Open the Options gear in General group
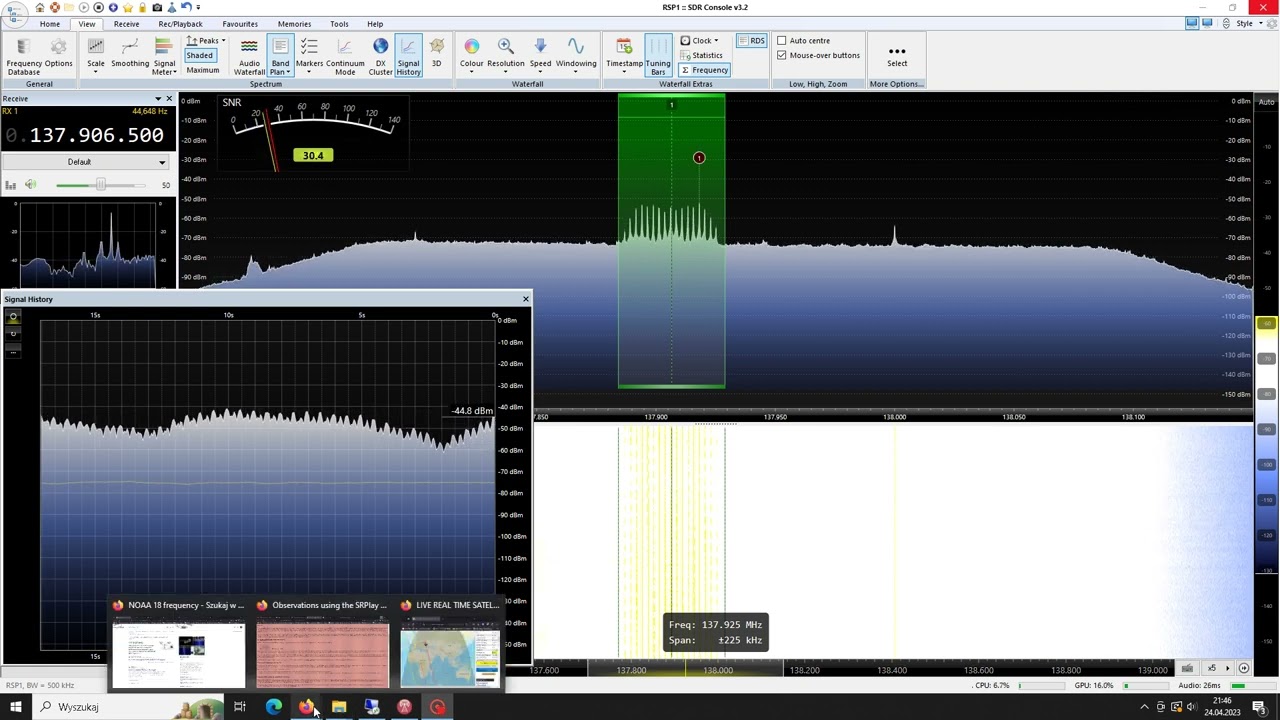The width and height of the screenshot is (1280, 720). (58, 54)
